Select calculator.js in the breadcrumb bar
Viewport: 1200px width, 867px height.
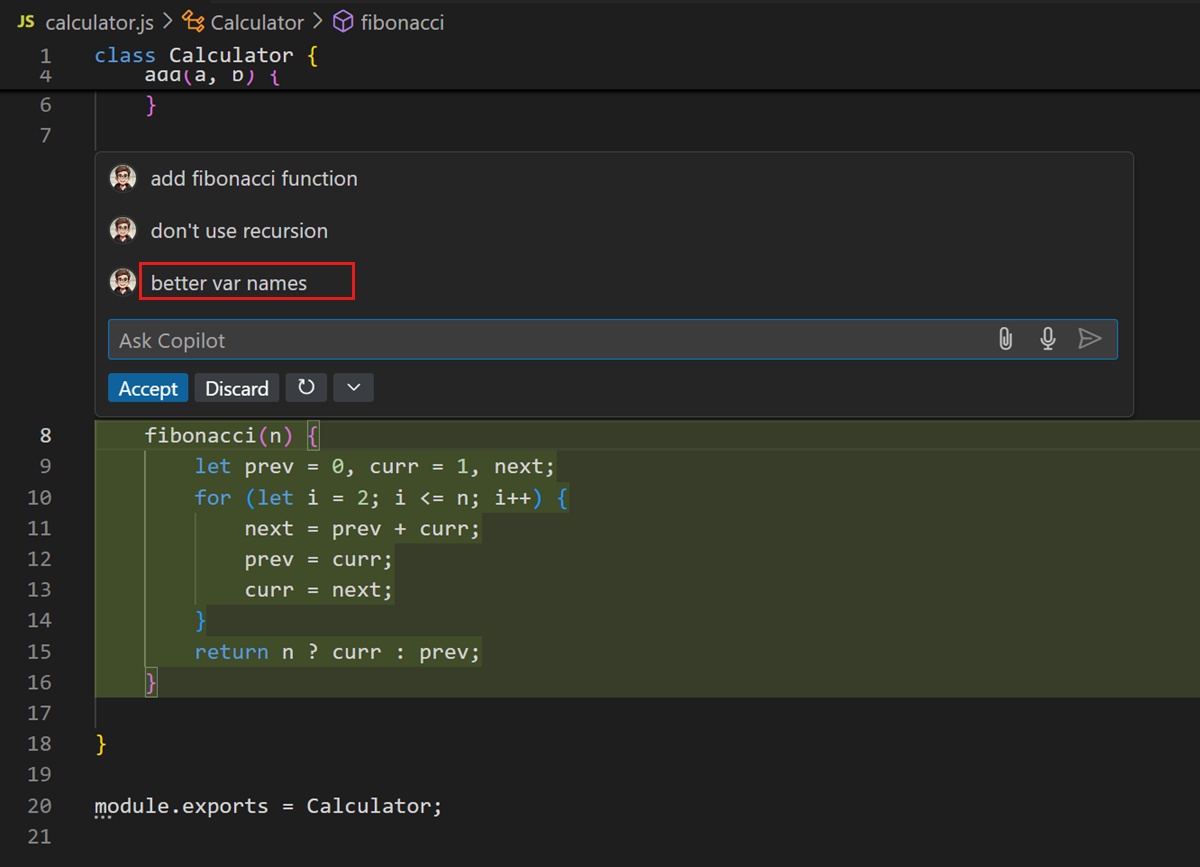coord(98,21)
